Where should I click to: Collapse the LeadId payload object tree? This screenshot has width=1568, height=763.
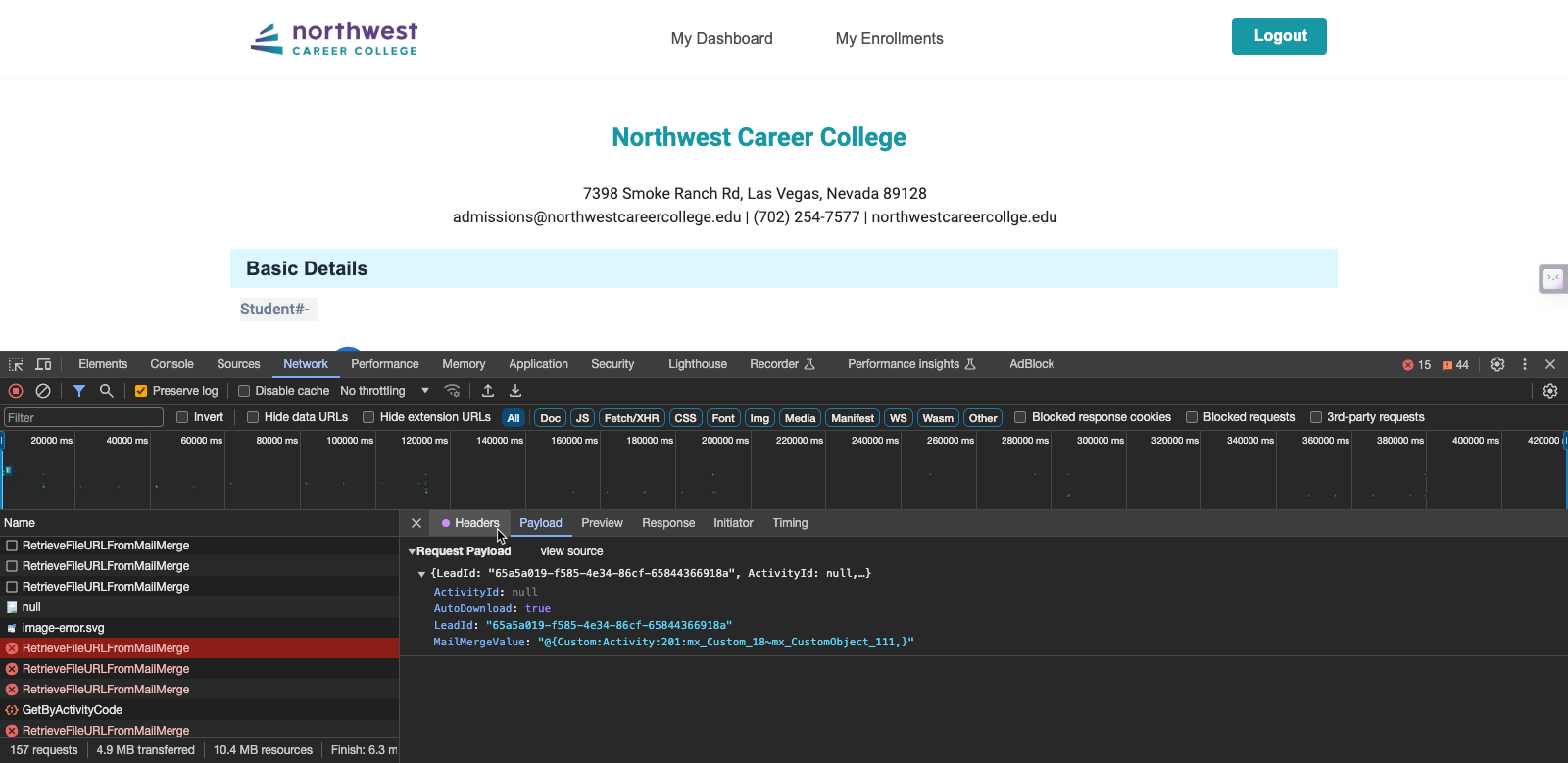(421, 574)
